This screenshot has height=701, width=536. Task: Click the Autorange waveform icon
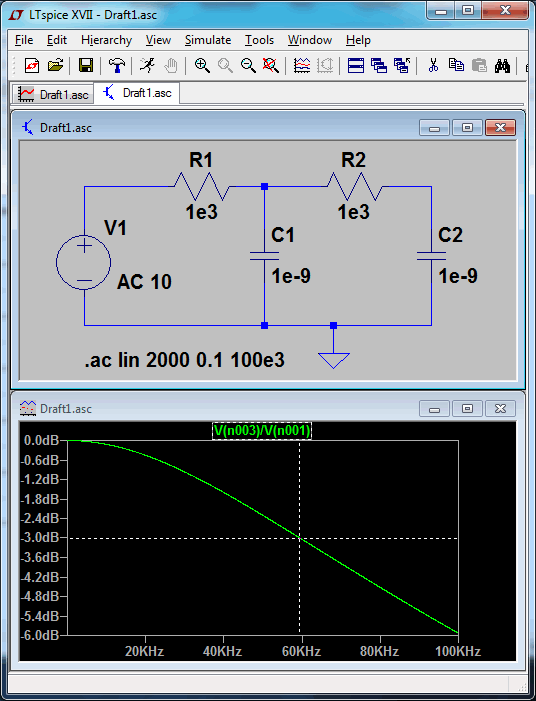[x=302, y=65]
